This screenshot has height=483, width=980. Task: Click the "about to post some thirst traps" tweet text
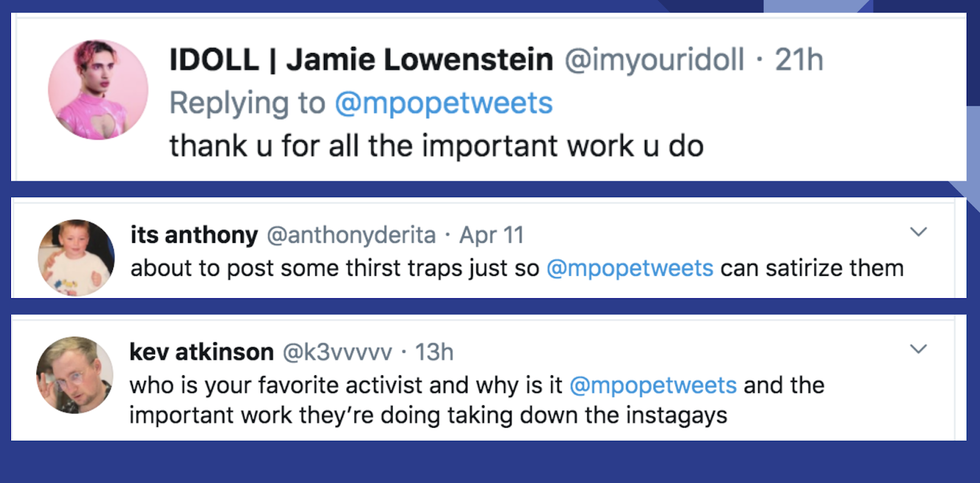[x=337, y=268]
